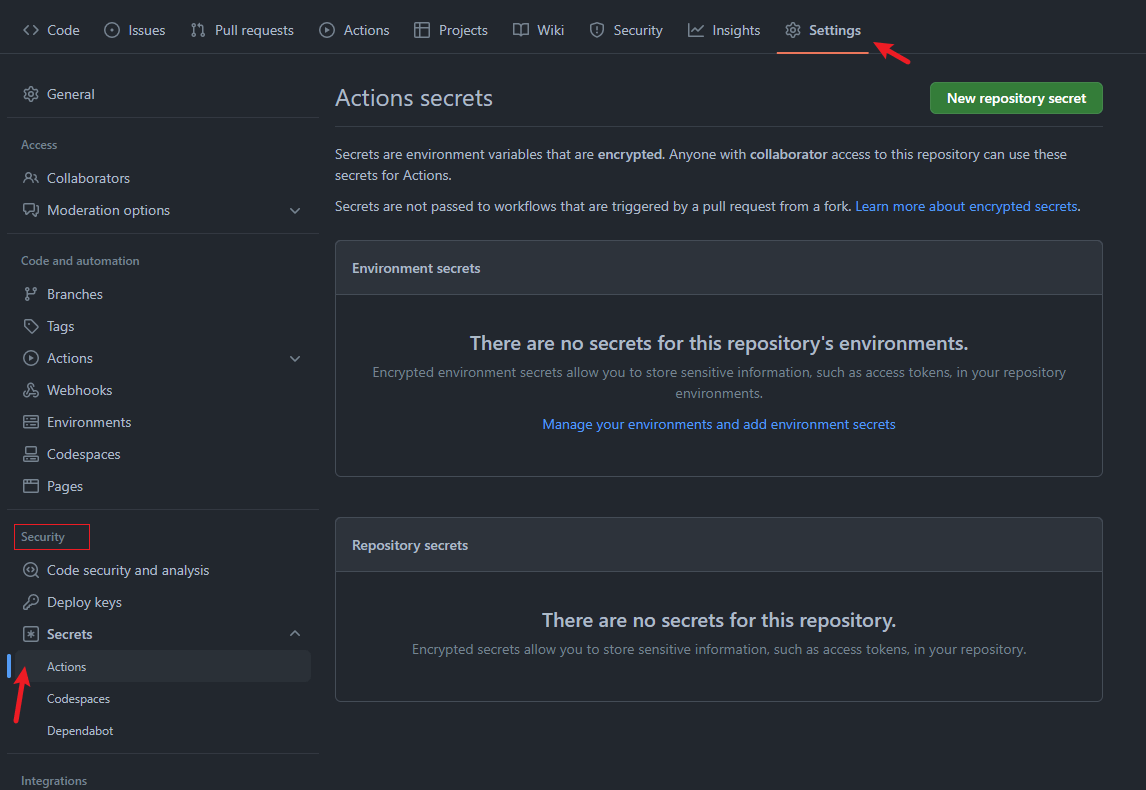The height and width of the screenshot is (790, 1146).
Task: Select Dependabot under Secrets
Action: click(80, 731)
